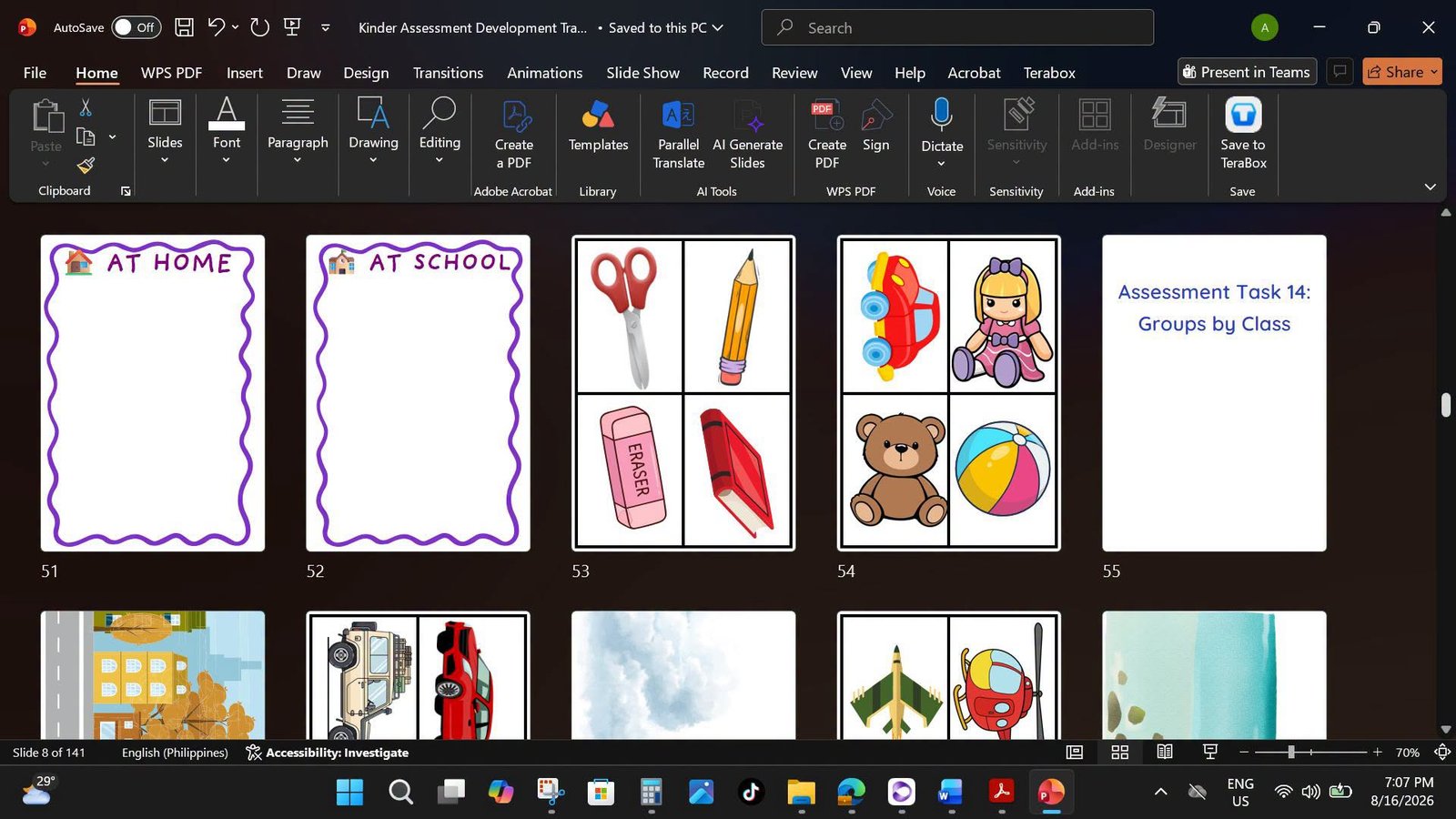Click the Paste clipboard icon
The image size is (1456, 819).
[x=46, y=116]
